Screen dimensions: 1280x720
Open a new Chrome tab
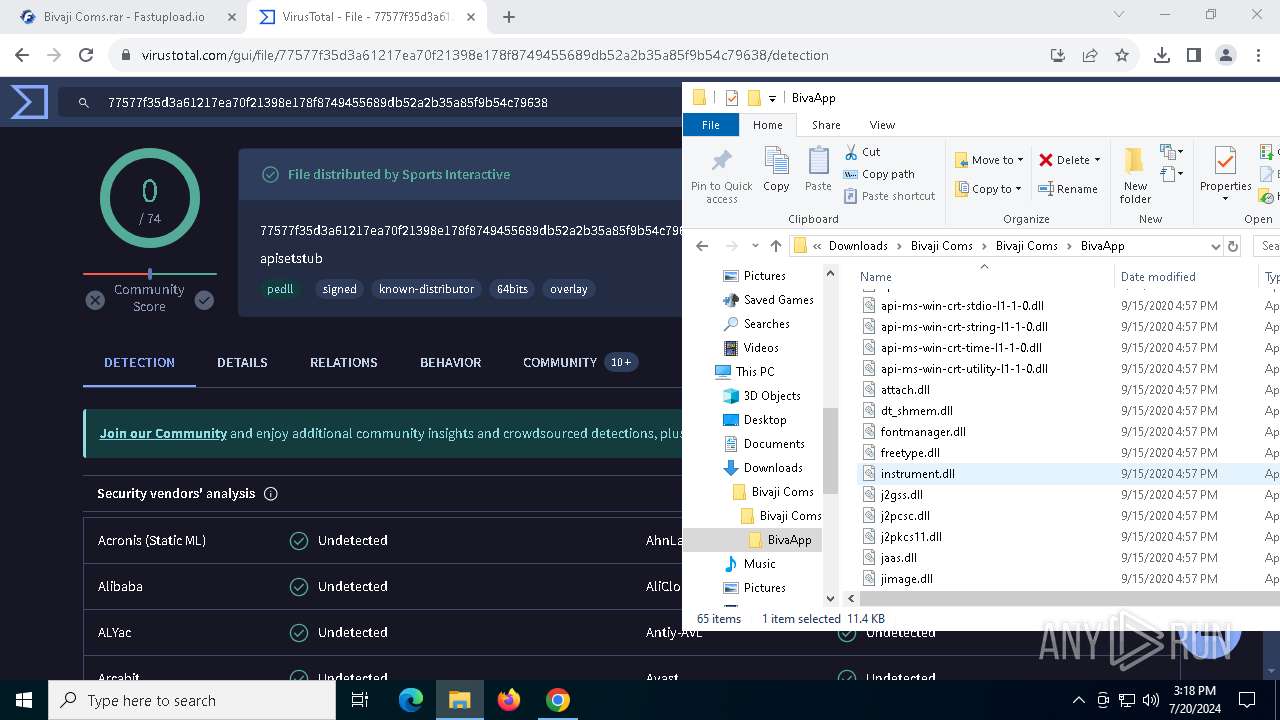click(x=509, y=17)
